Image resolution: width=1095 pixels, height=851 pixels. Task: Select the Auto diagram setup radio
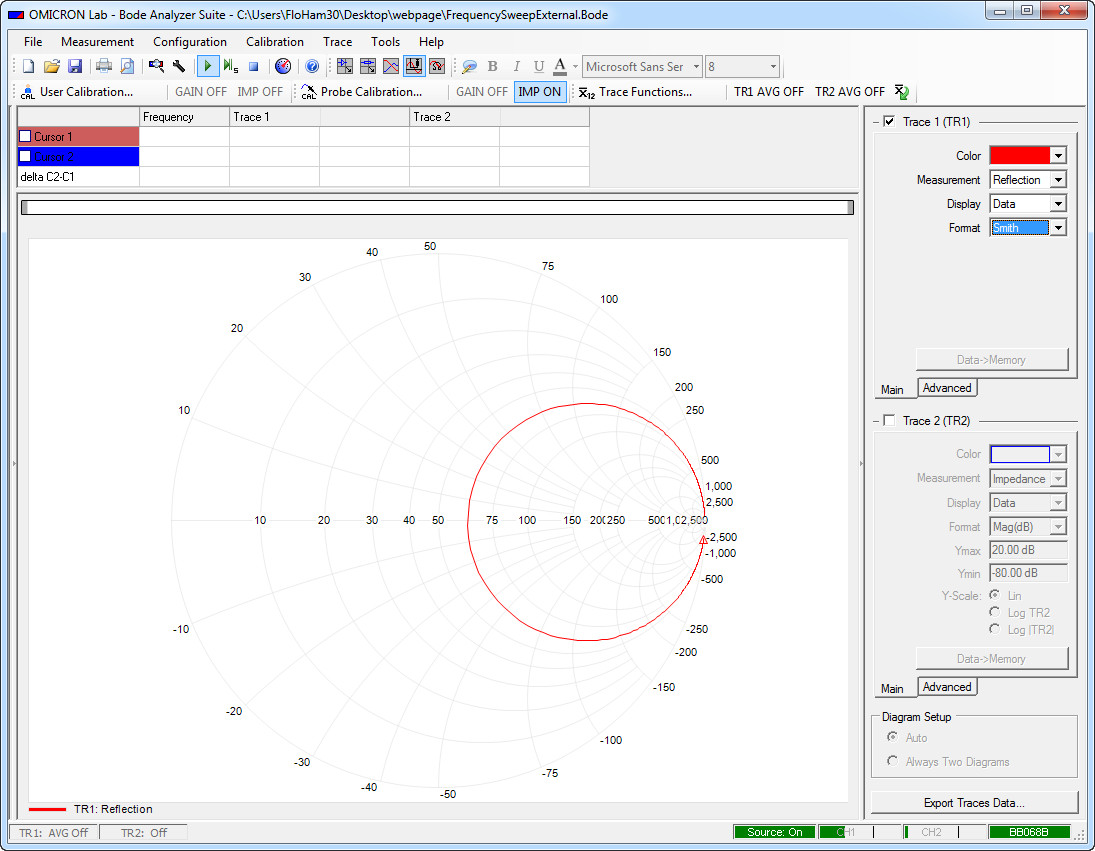coord(892,737)
